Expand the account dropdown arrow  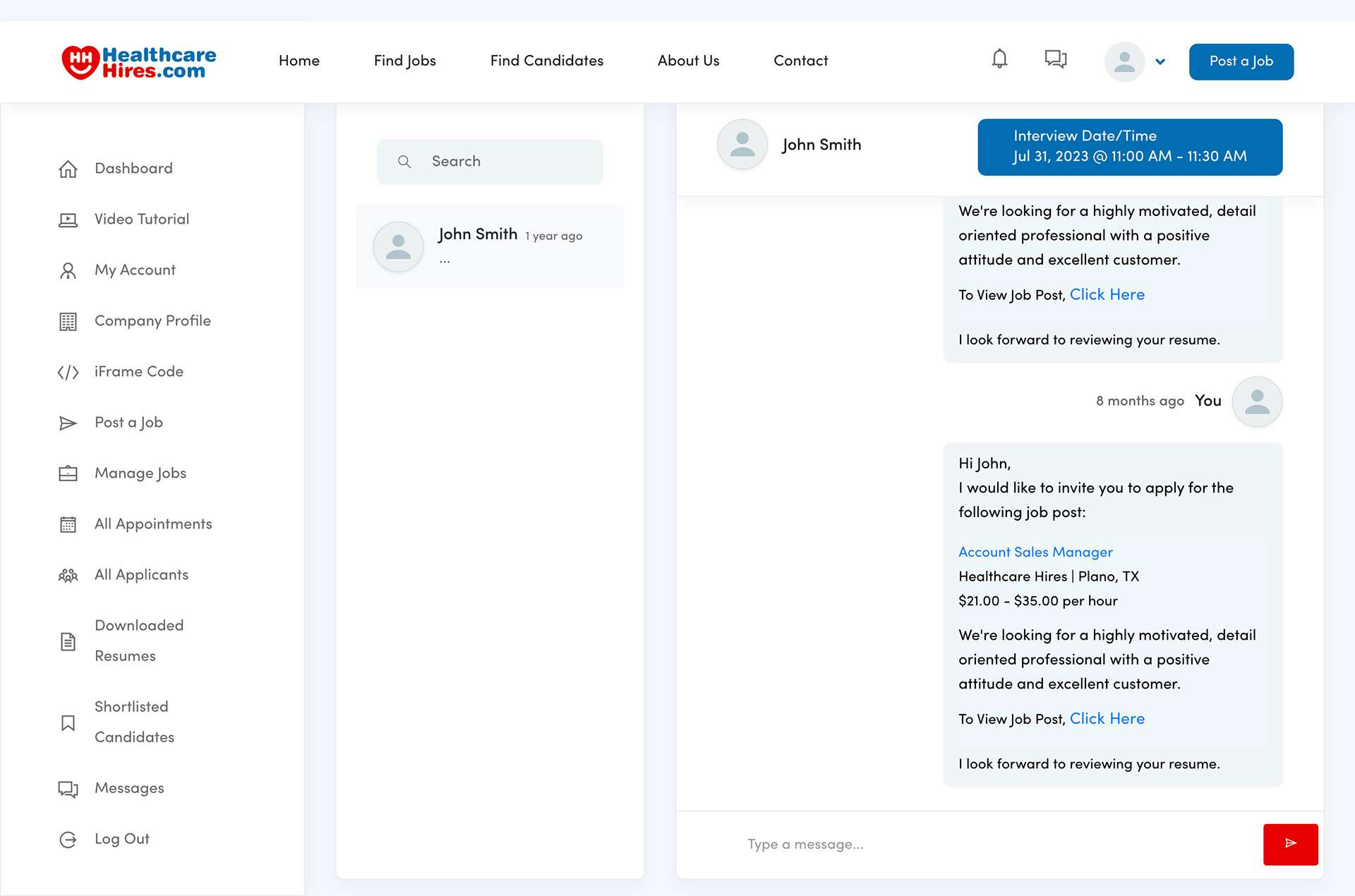[1160, 62]
